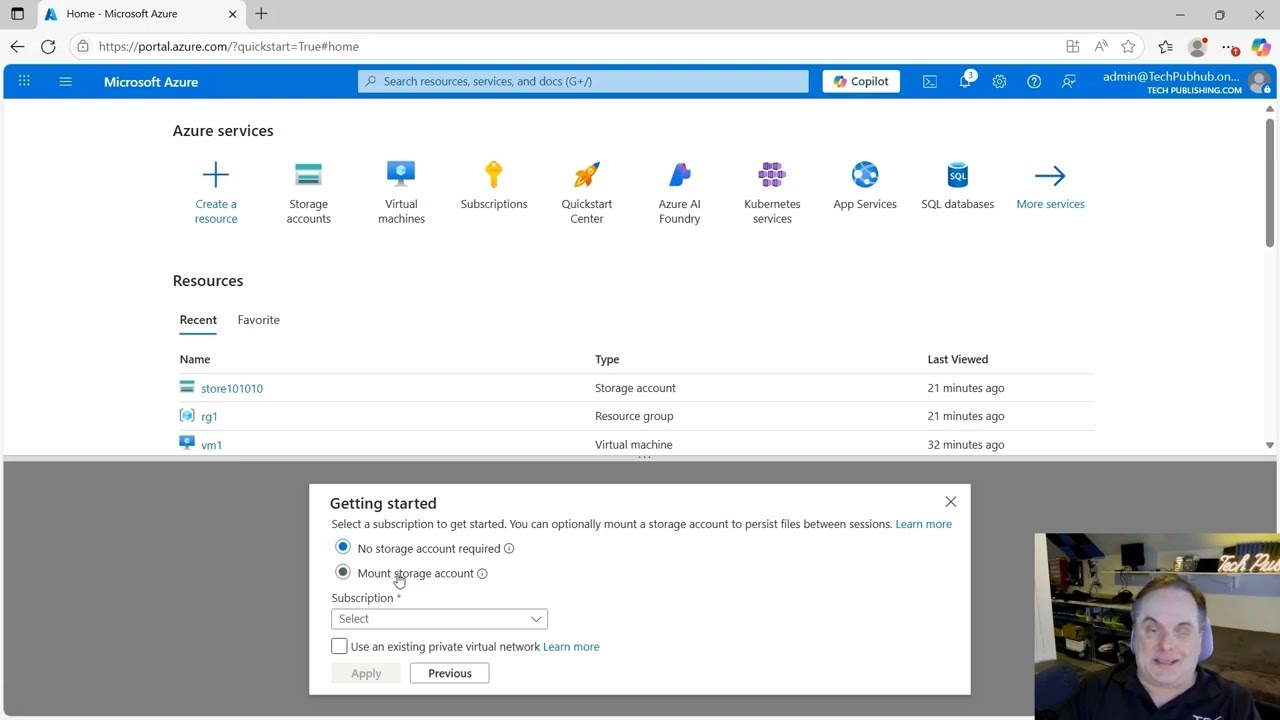Click the Type column header
Viewport: 1280px width, 720px height.
click(607, 359)
